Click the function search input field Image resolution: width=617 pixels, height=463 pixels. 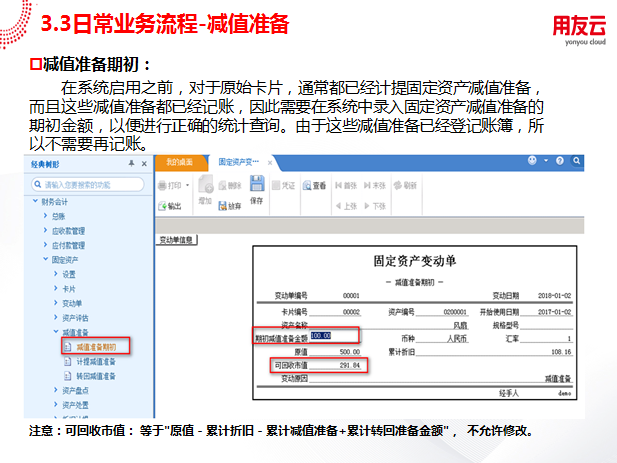87,184
